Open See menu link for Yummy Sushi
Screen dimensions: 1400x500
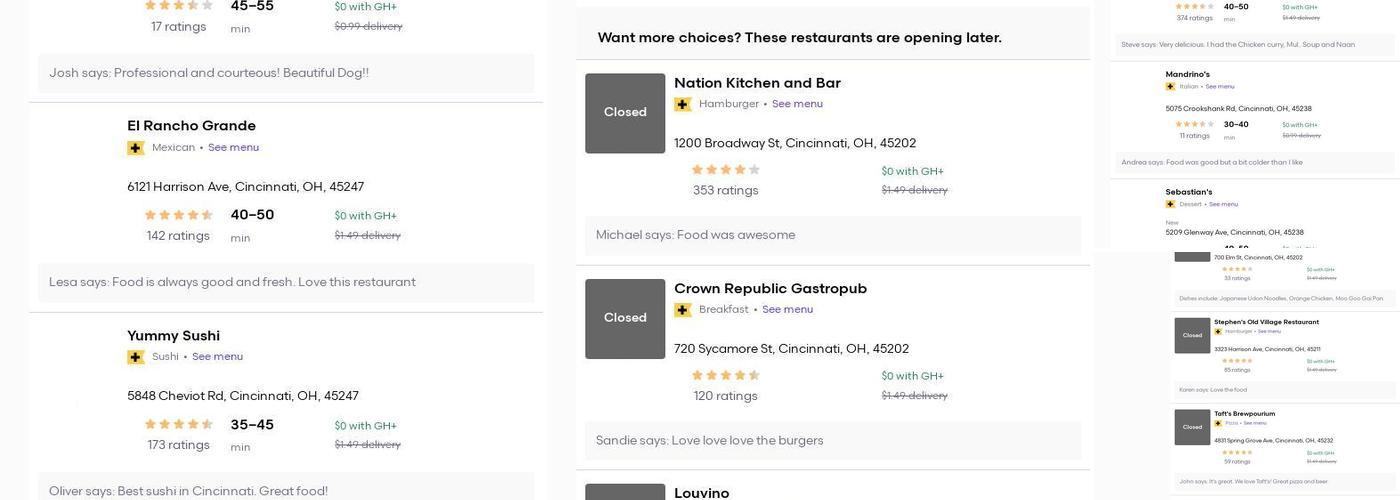(217, 357)
